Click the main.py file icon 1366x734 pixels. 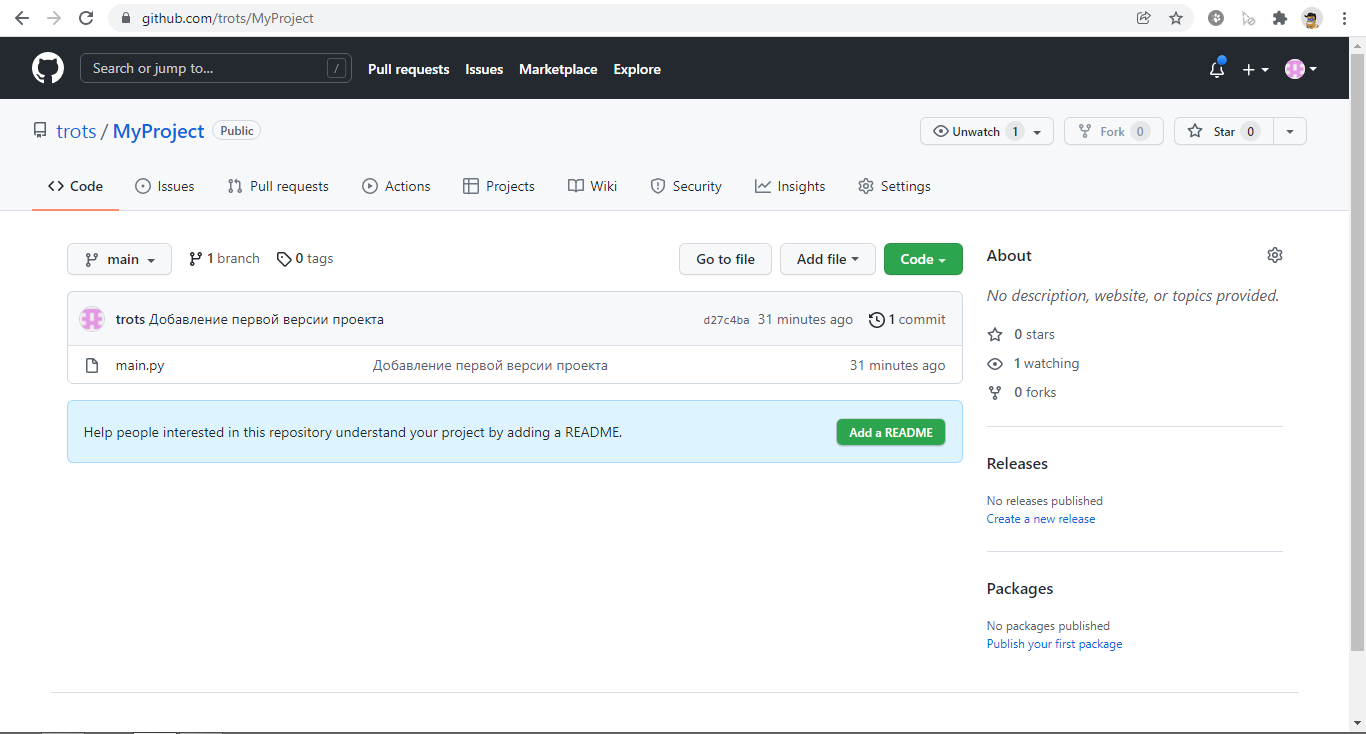(x=92, y=365)
